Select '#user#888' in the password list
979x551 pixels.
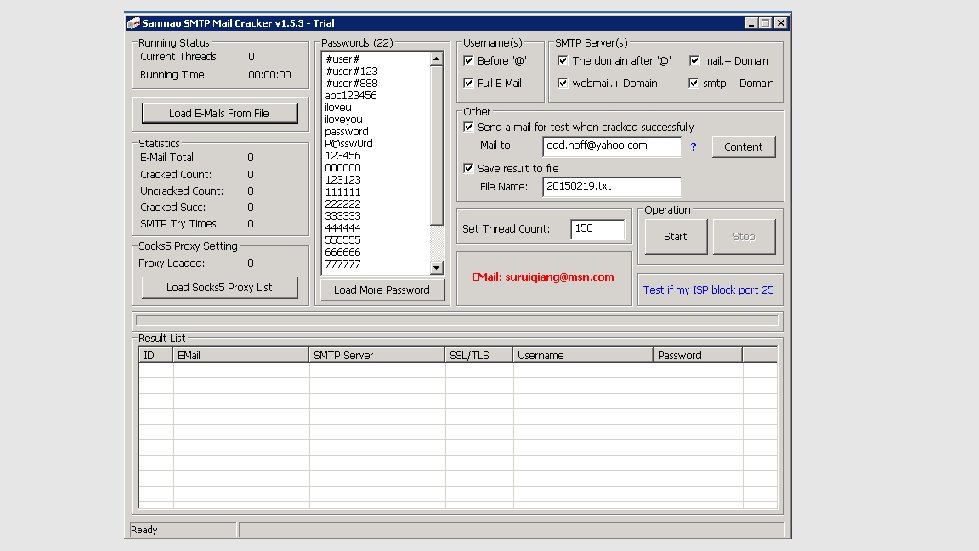click(351, 83)
